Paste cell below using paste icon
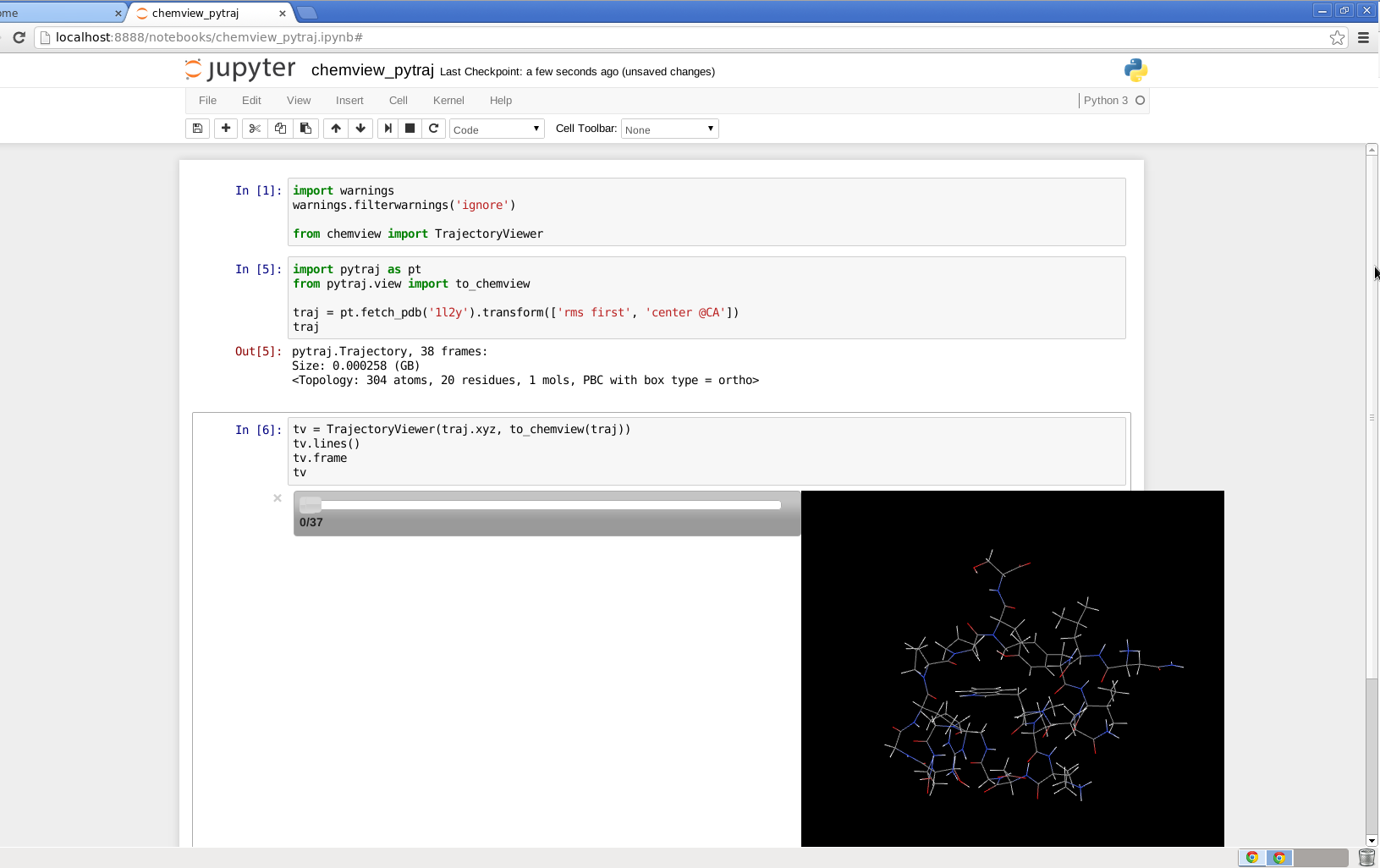 point(305,128)
